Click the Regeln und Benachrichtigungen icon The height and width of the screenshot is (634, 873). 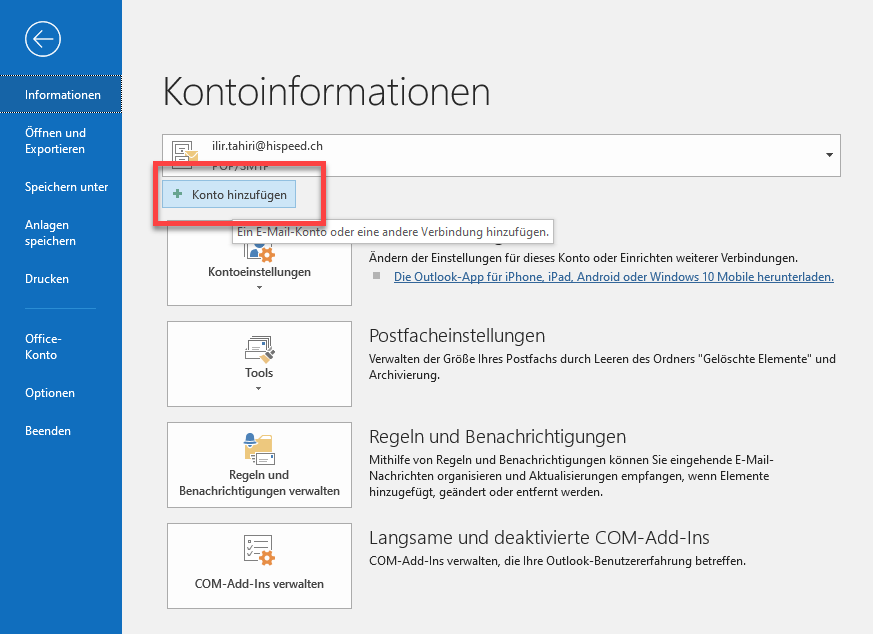coord(259,446)
